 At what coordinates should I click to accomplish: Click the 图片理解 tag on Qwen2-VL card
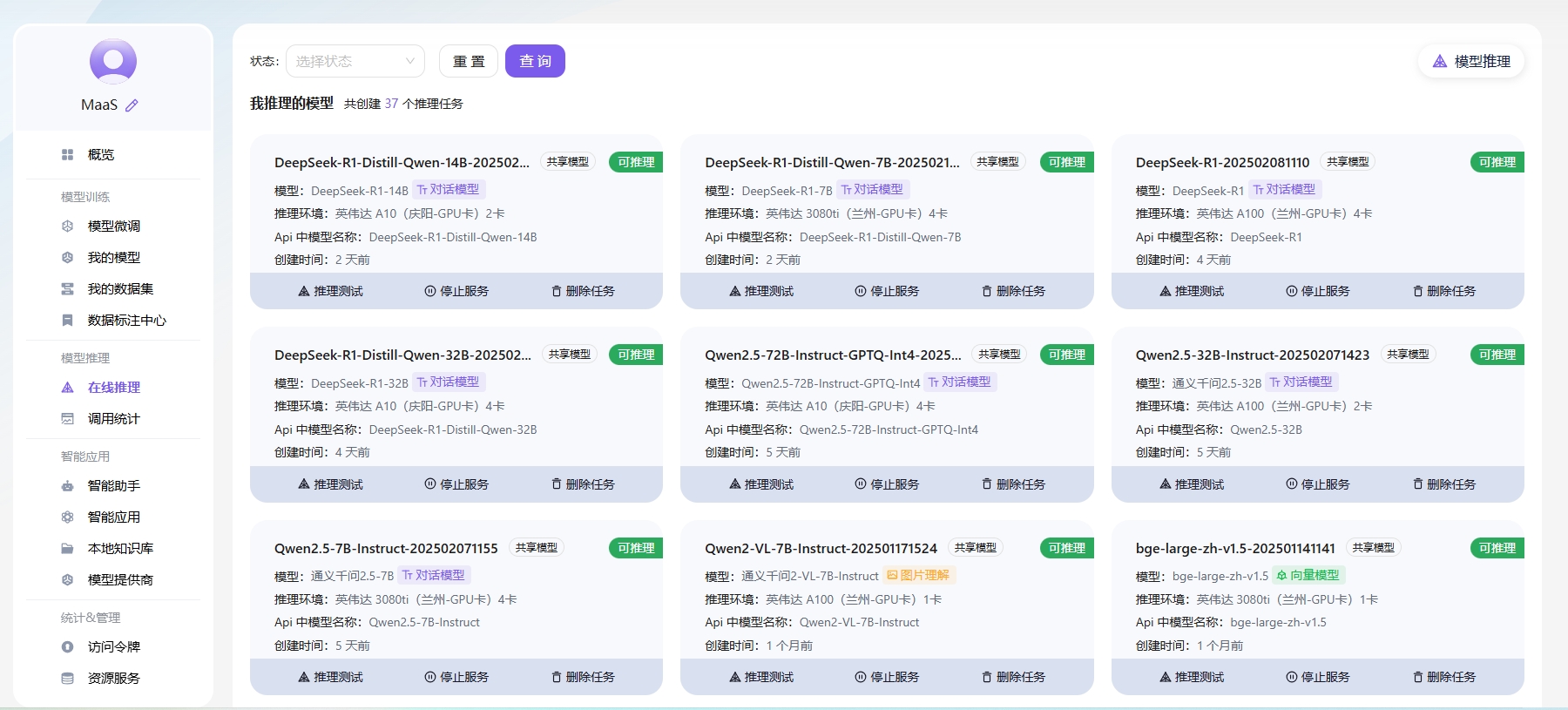point(919,575)
